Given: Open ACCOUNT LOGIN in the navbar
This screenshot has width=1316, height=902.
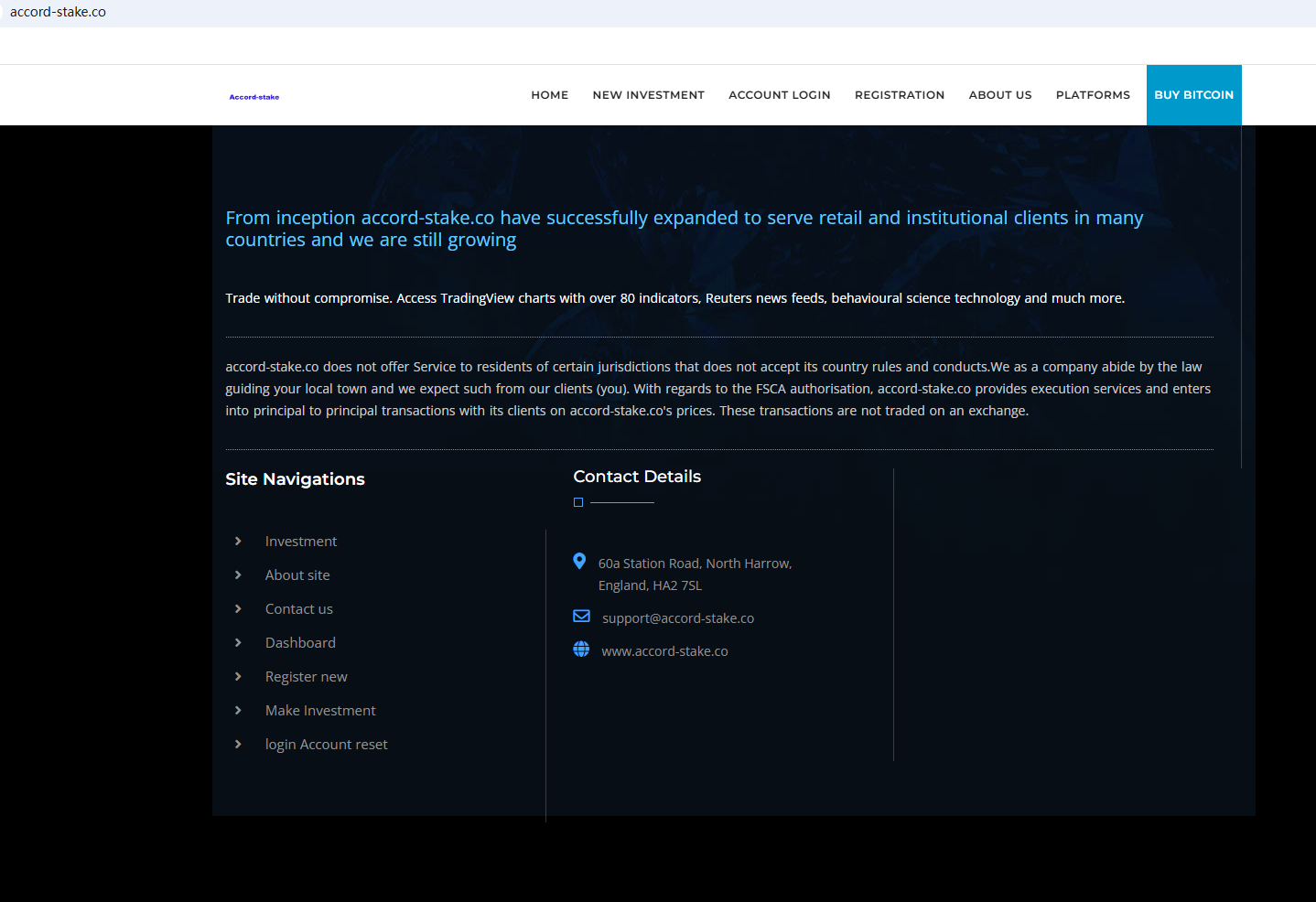Looking at the screenshot, I should pos(780,95).
